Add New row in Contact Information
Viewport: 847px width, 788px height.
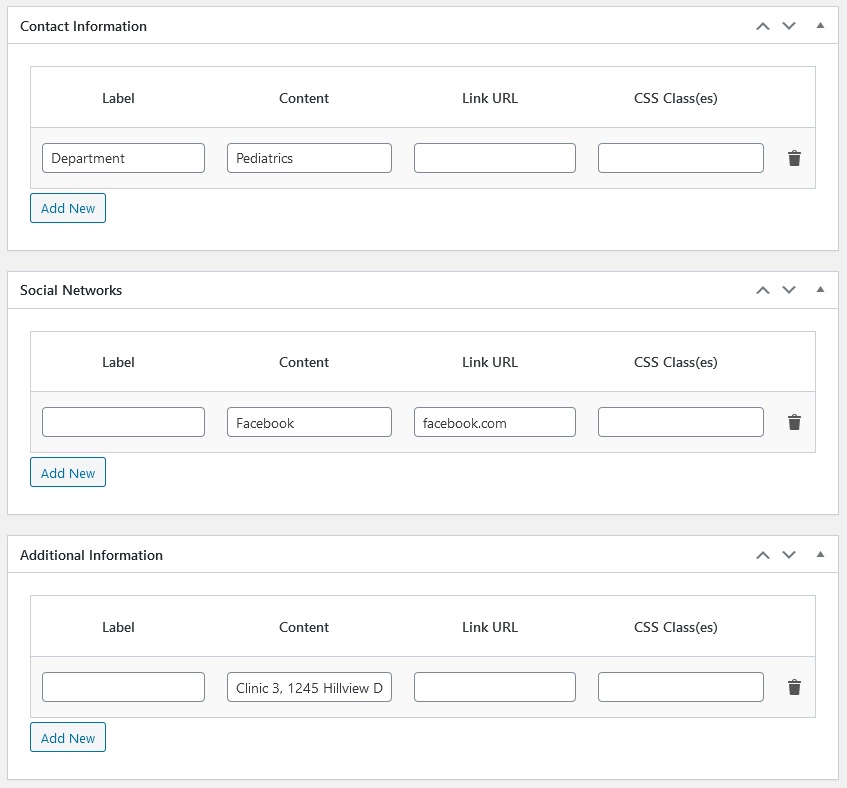click(x=68, y=208)
